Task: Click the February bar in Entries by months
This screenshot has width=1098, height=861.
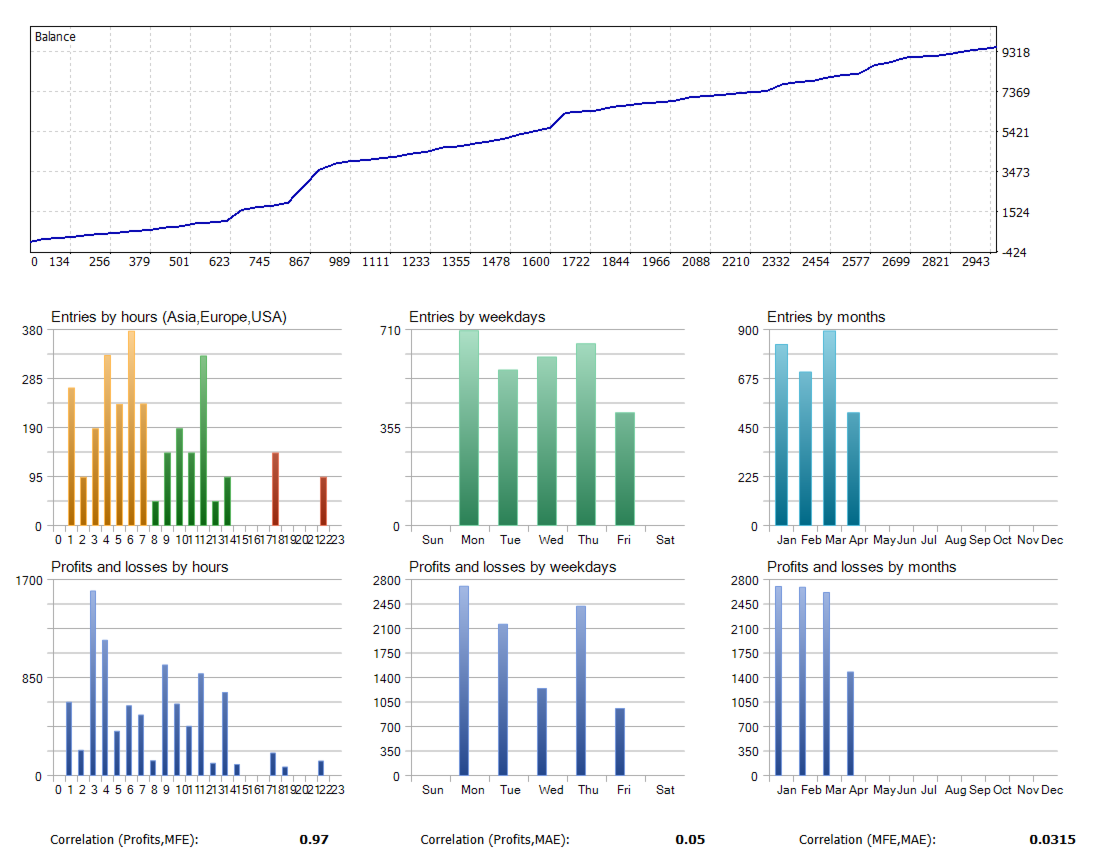Action: tap(805, 449)
